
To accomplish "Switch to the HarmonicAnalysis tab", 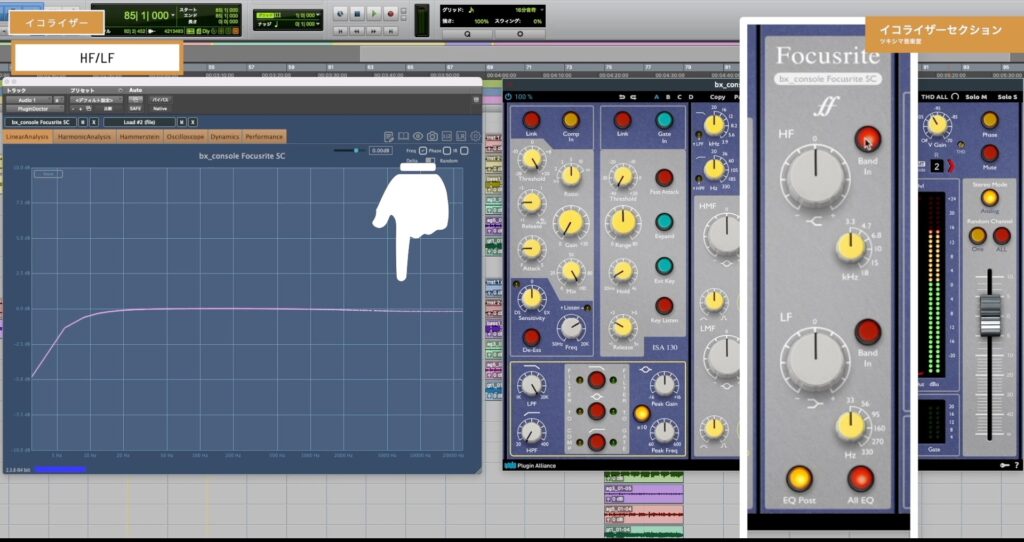I will pyautogui.click(x=85, y=136).
